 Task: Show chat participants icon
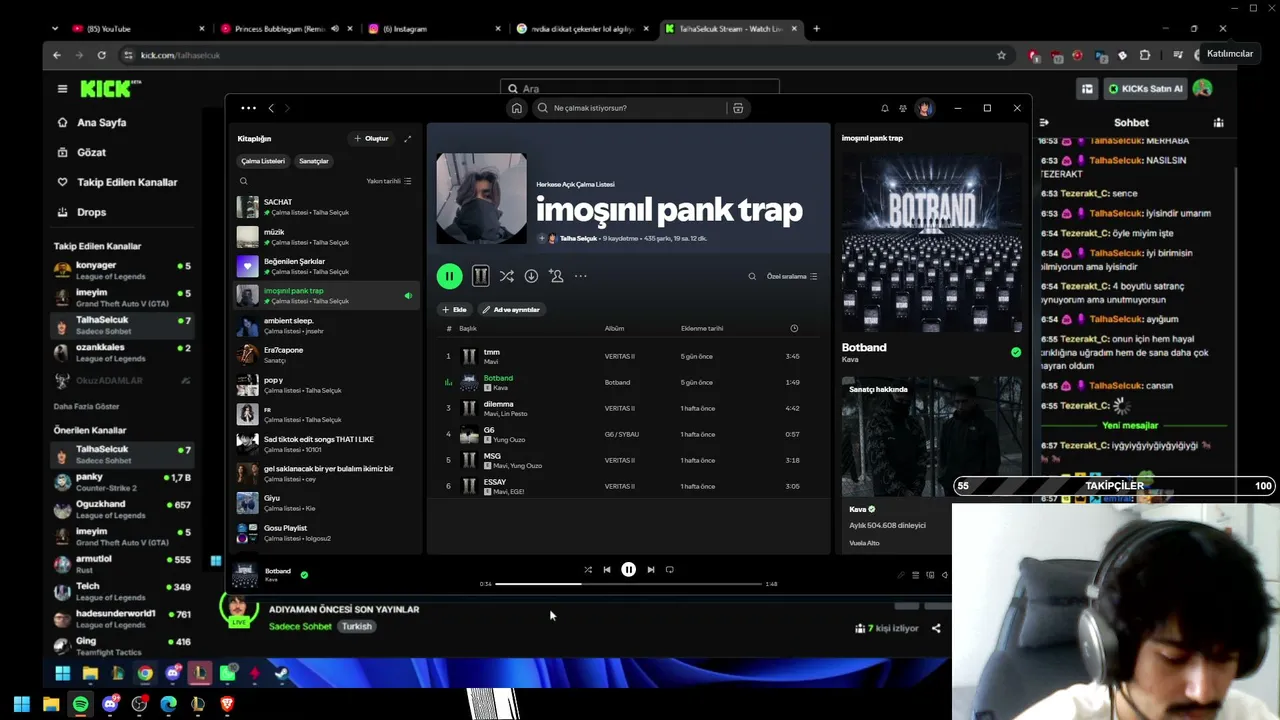[1218, 123]
